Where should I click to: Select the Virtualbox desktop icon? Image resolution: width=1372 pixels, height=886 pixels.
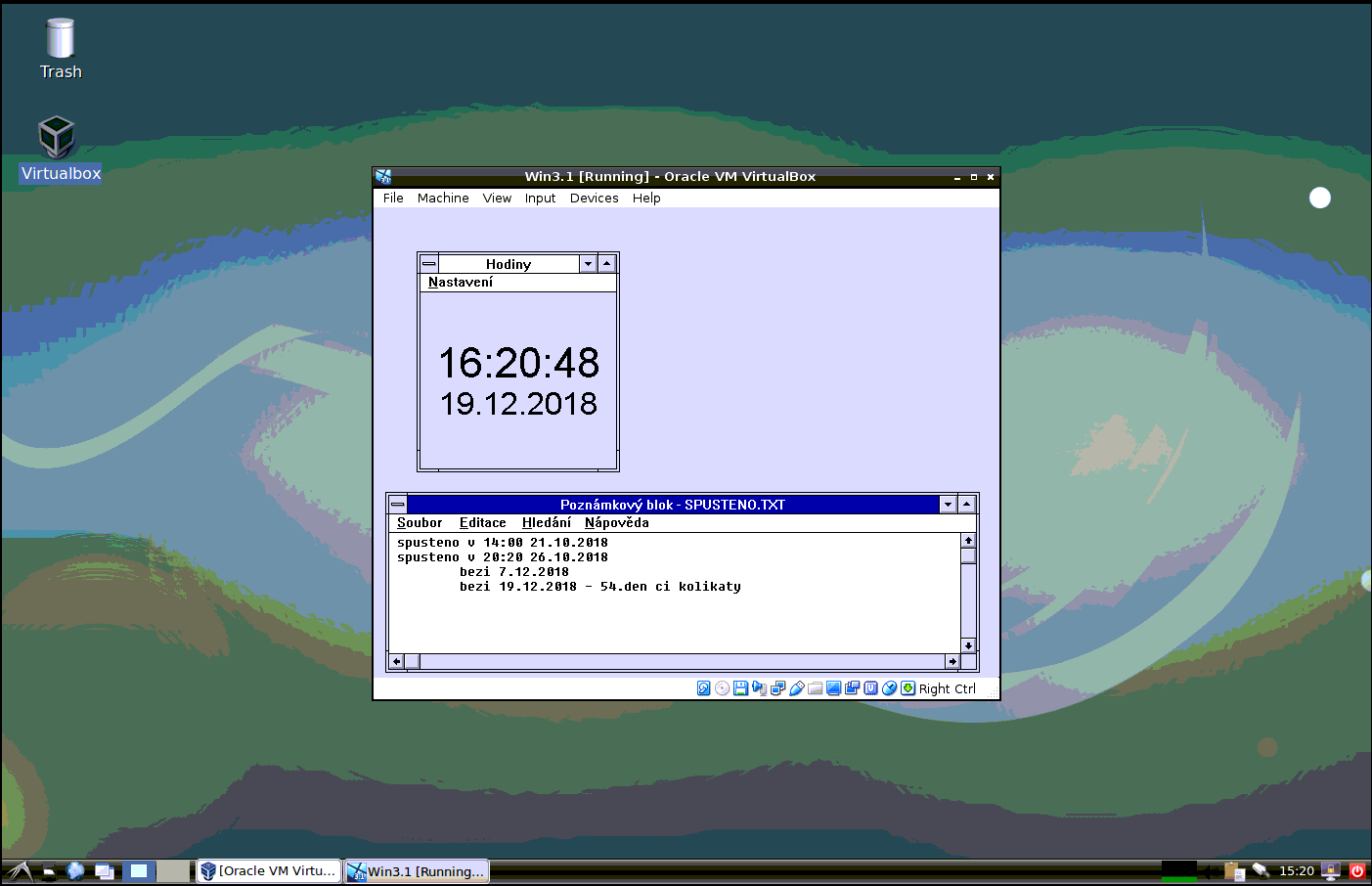coord(60,150)
